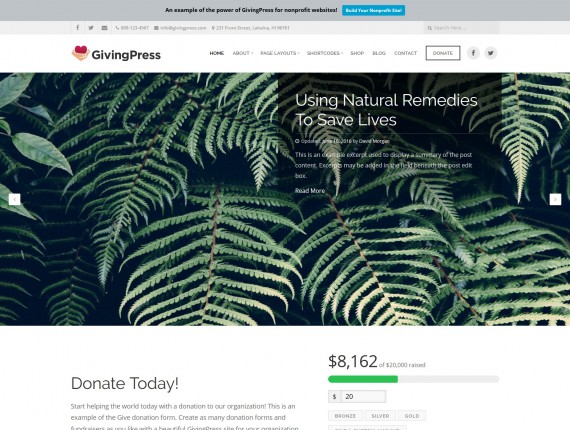Select the Shop menu item
The image size is (570, 430).
(357, 53)
